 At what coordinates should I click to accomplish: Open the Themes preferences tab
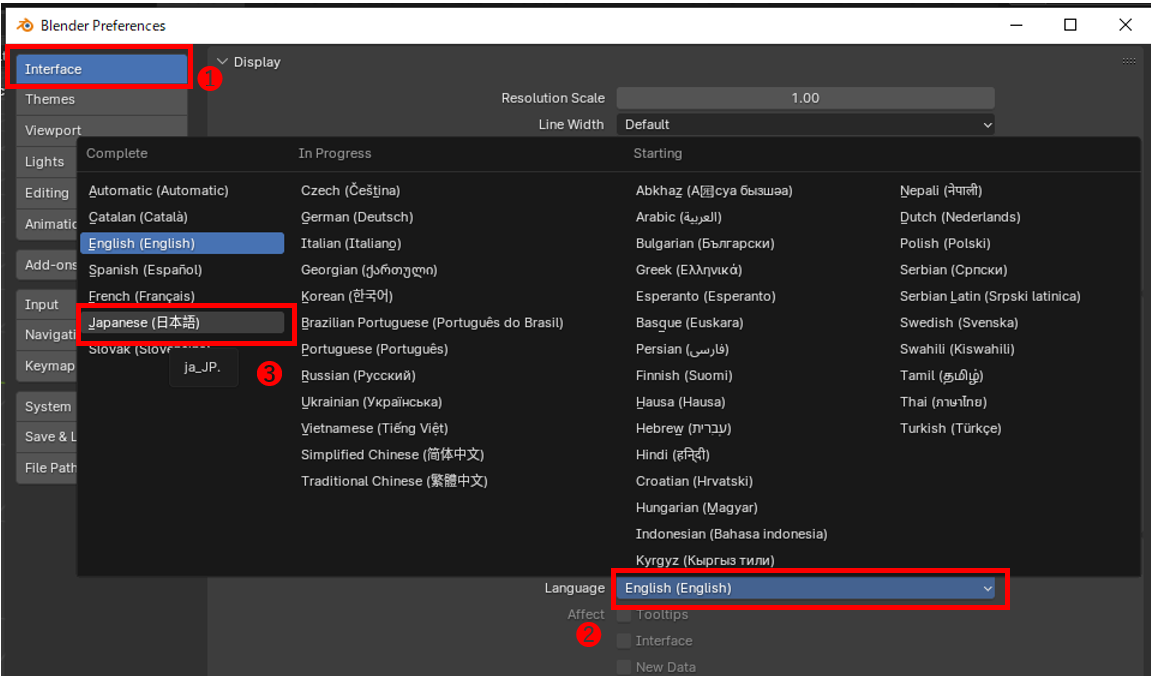point(101,99)
